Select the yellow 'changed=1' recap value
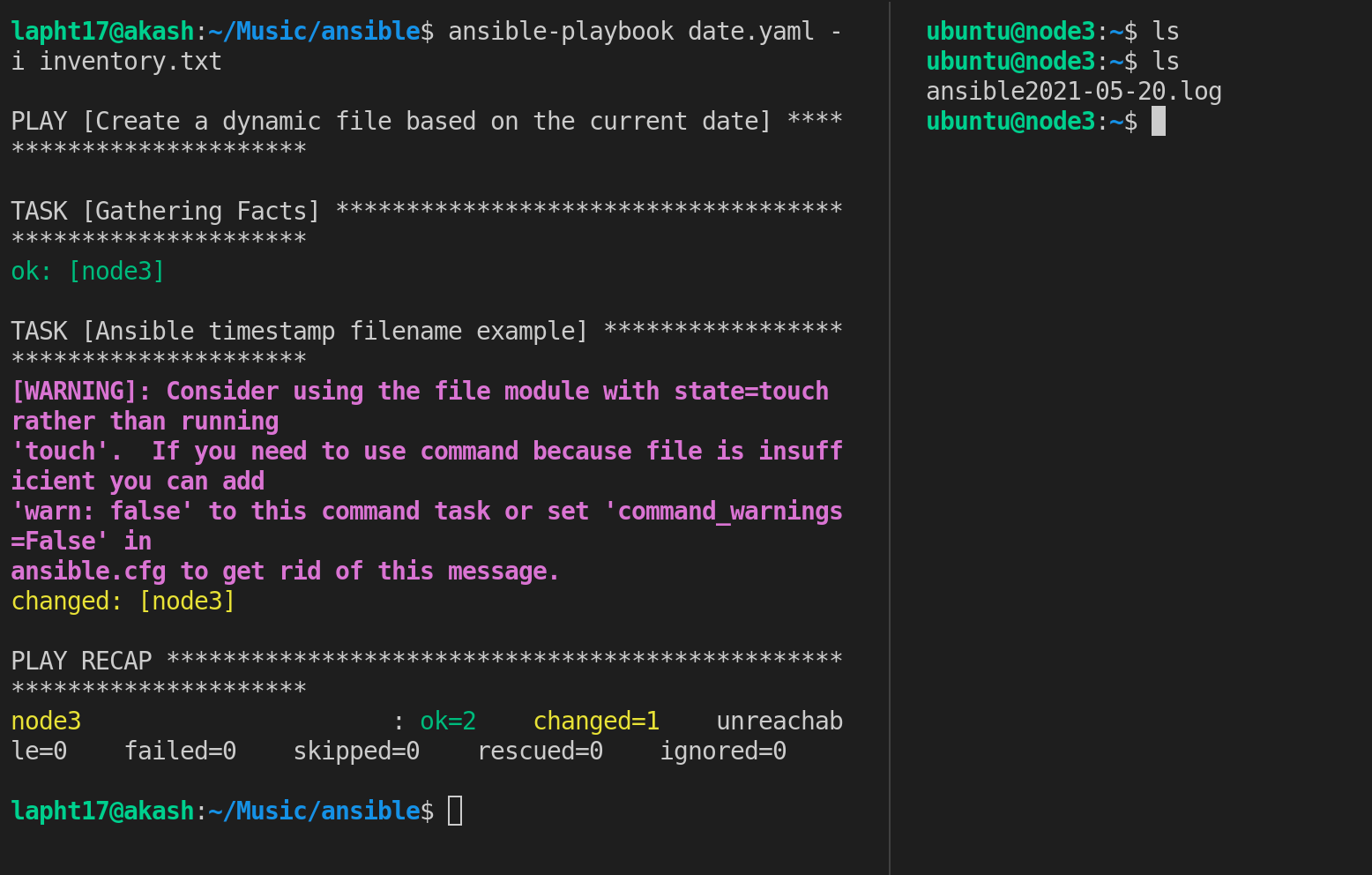1372x875 pixels. pyautogui.click(x=596, y=722)
